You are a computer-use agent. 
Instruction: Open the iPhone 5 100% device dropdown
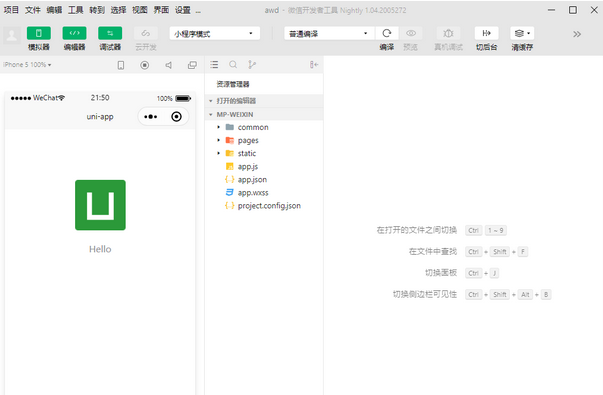click(x=27, y=65)
